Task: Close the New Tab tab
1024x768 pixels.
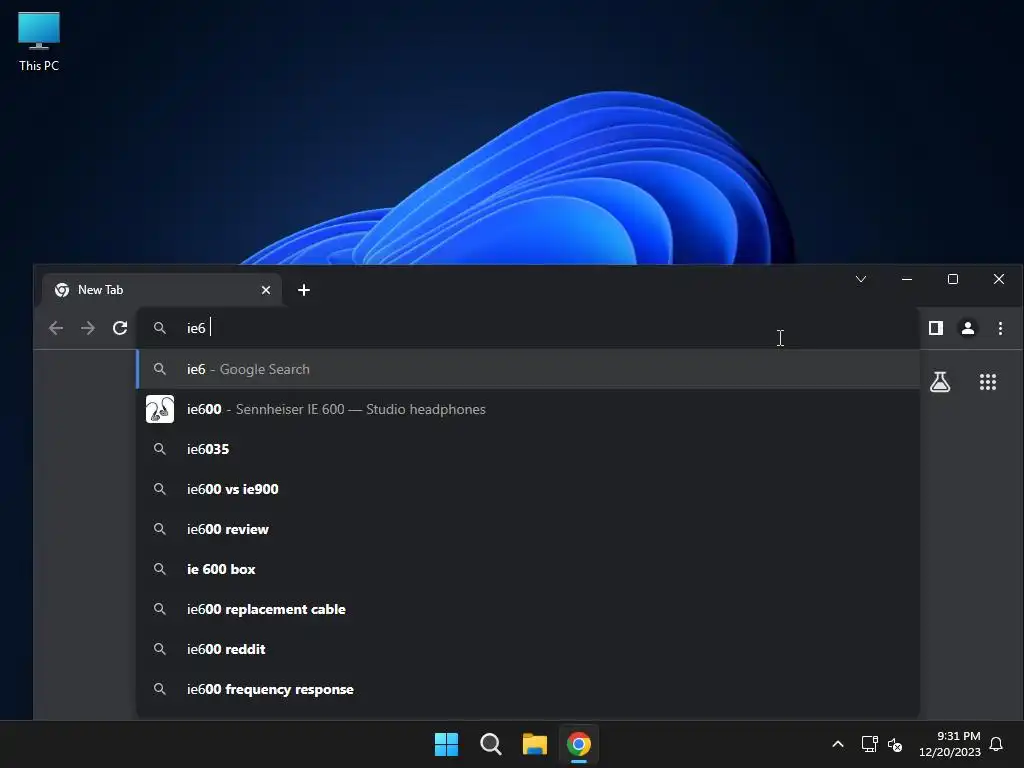Action: [x=266, y=290]
